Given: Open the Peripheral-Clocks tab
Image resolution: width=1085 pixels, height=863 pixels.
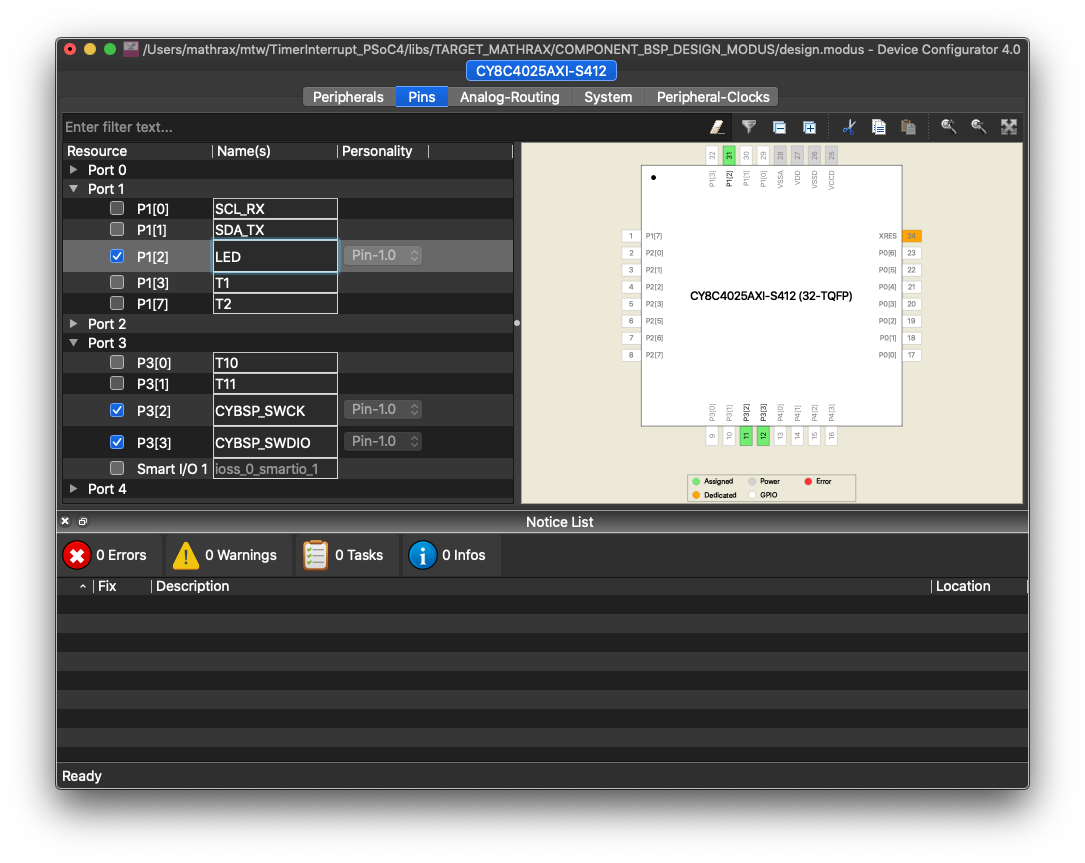Looking at the screenshot, I should pos(713,97).
